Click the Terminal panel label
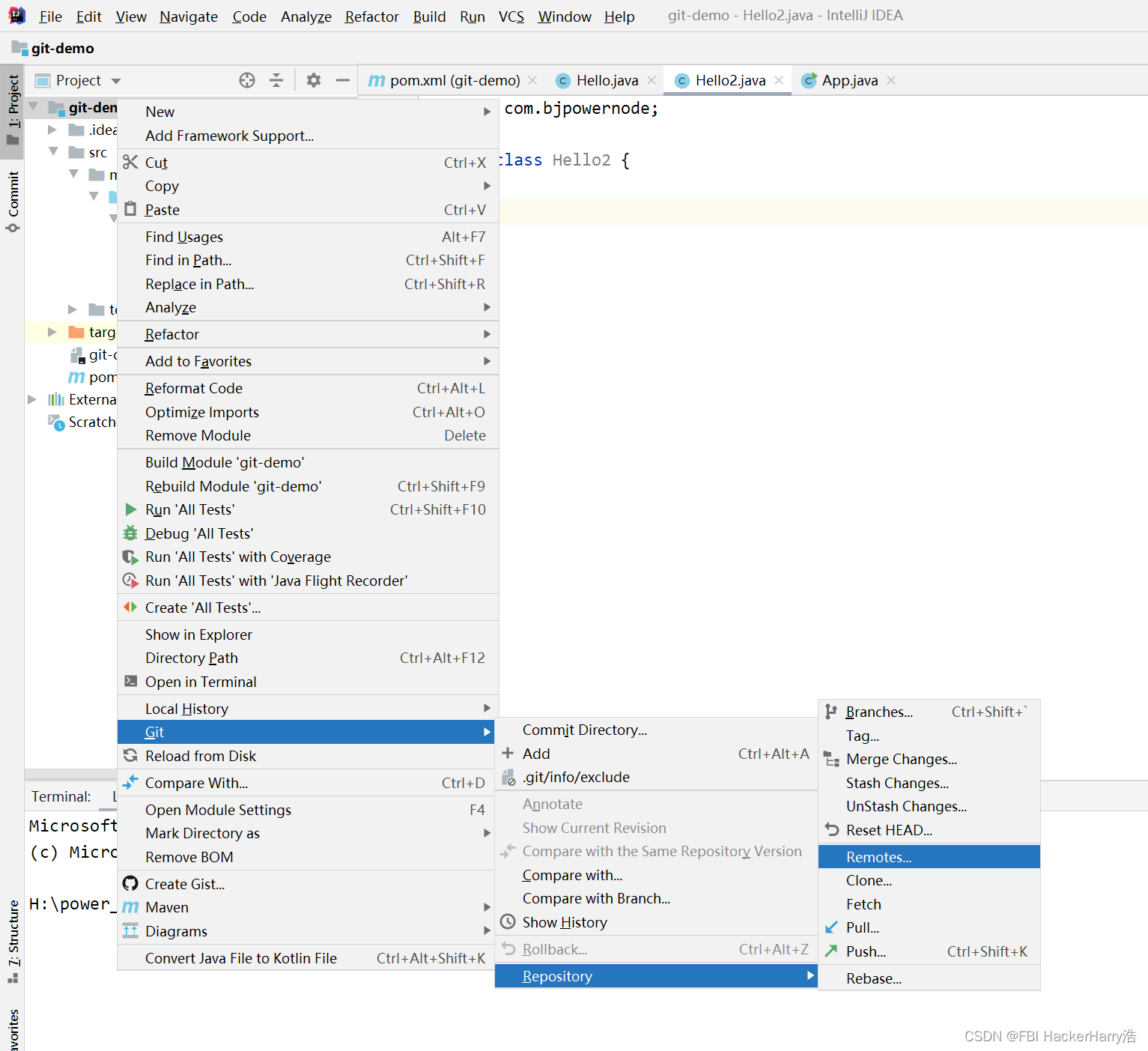The width and height of the screenshot is (1148, 1051). (x=61, y=796)
